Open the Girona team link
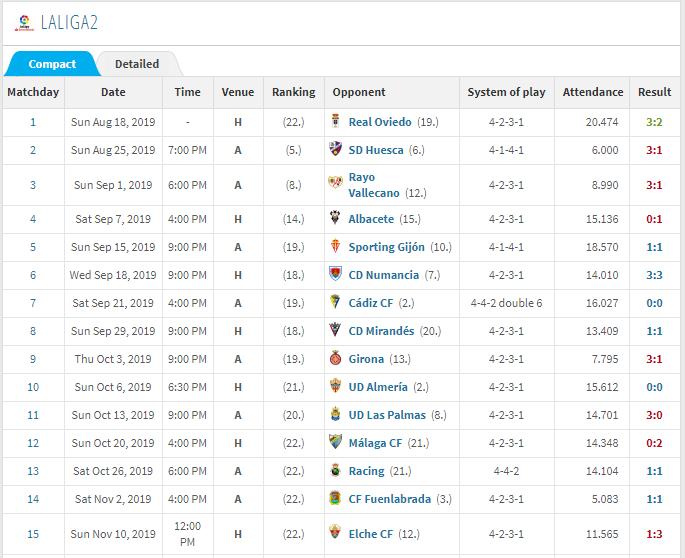Image resolution: width=685 pixels, height=558 pixels. (x=366, y=359)
